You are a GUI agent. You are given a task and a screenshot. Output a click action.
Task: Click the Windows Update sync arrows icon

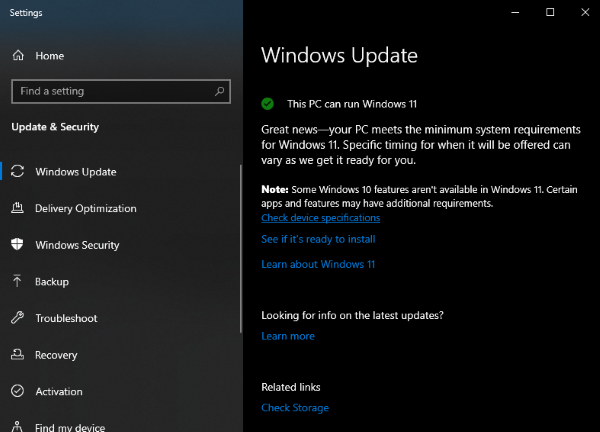[x=18, y=171]
